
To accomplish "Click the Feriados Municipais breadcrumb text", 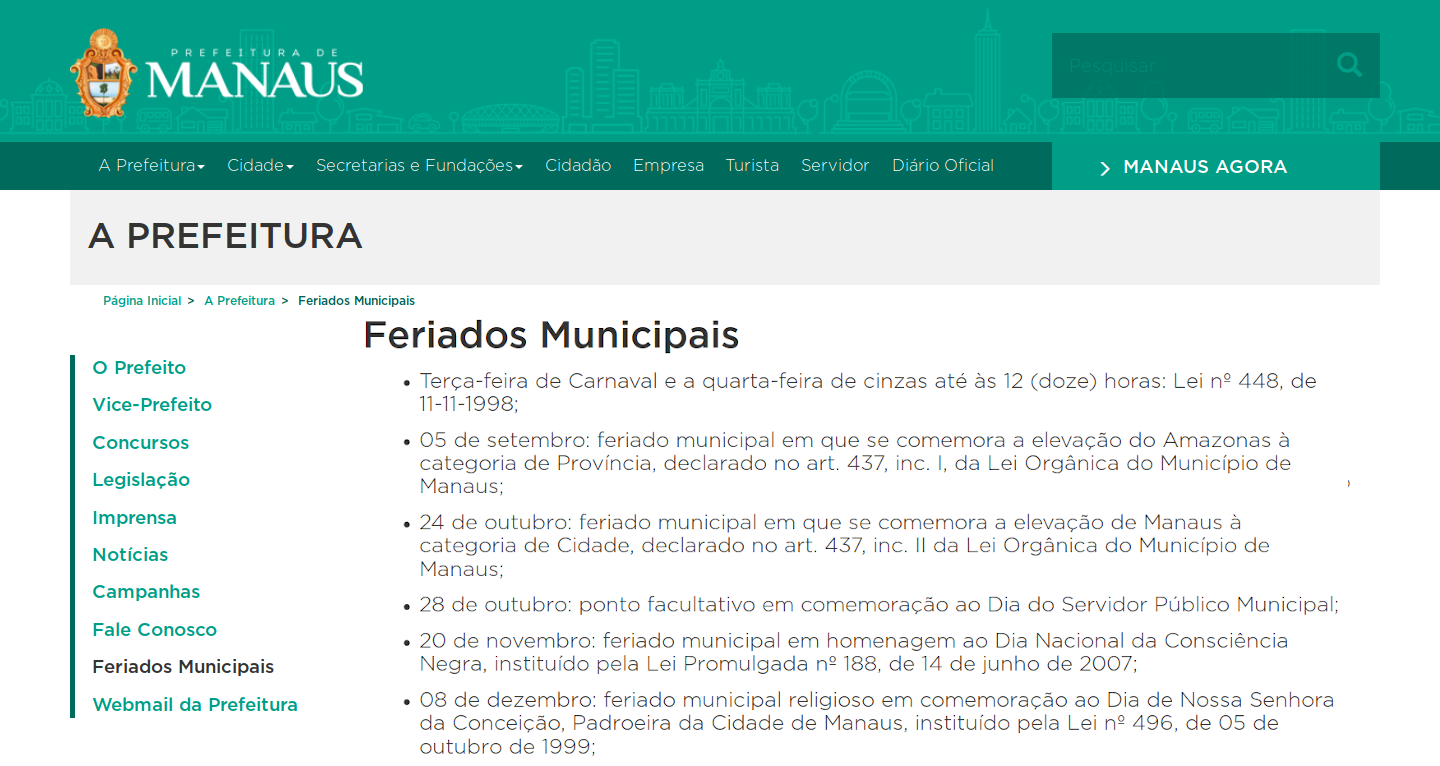I will [356, 301].
